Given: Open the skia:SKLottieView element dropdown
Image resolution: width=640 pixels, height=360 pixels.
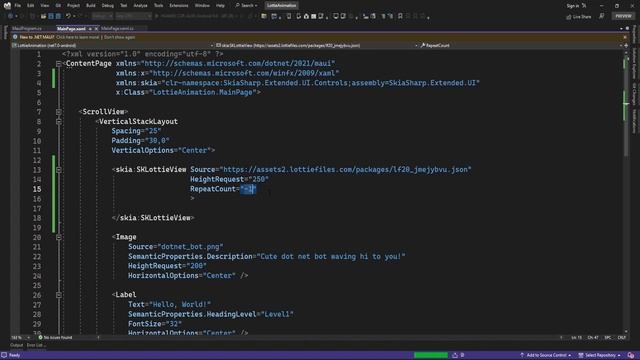Looking at the screenshot, I should (x=316, y=45).
